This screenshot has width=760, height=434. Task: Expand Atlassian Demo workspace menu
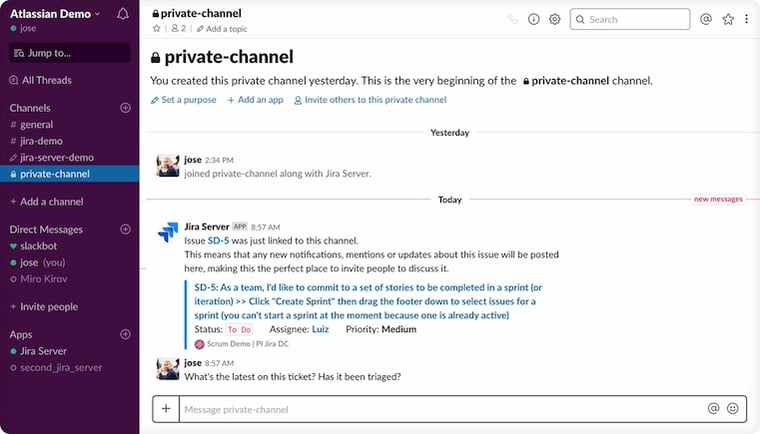click(55, 14)
